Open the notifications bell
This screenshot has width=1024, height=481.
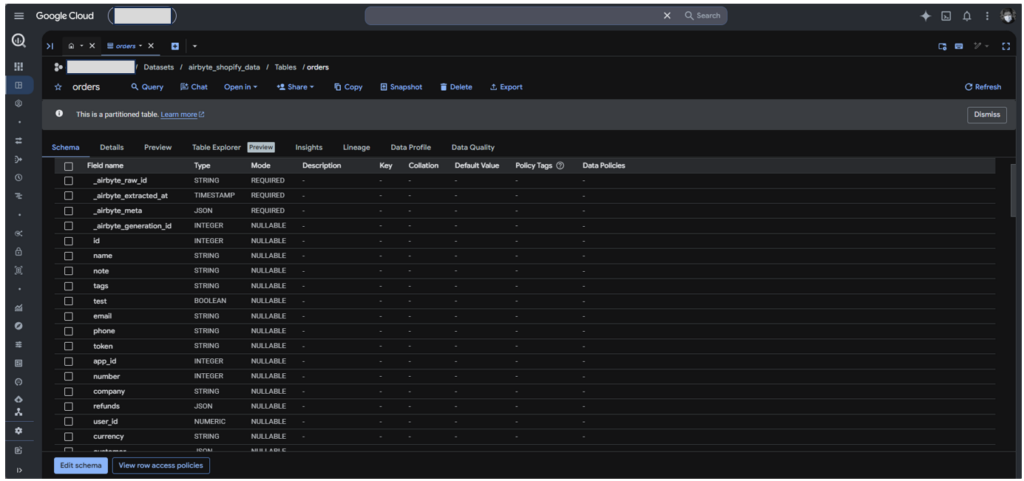coord(967,16)
